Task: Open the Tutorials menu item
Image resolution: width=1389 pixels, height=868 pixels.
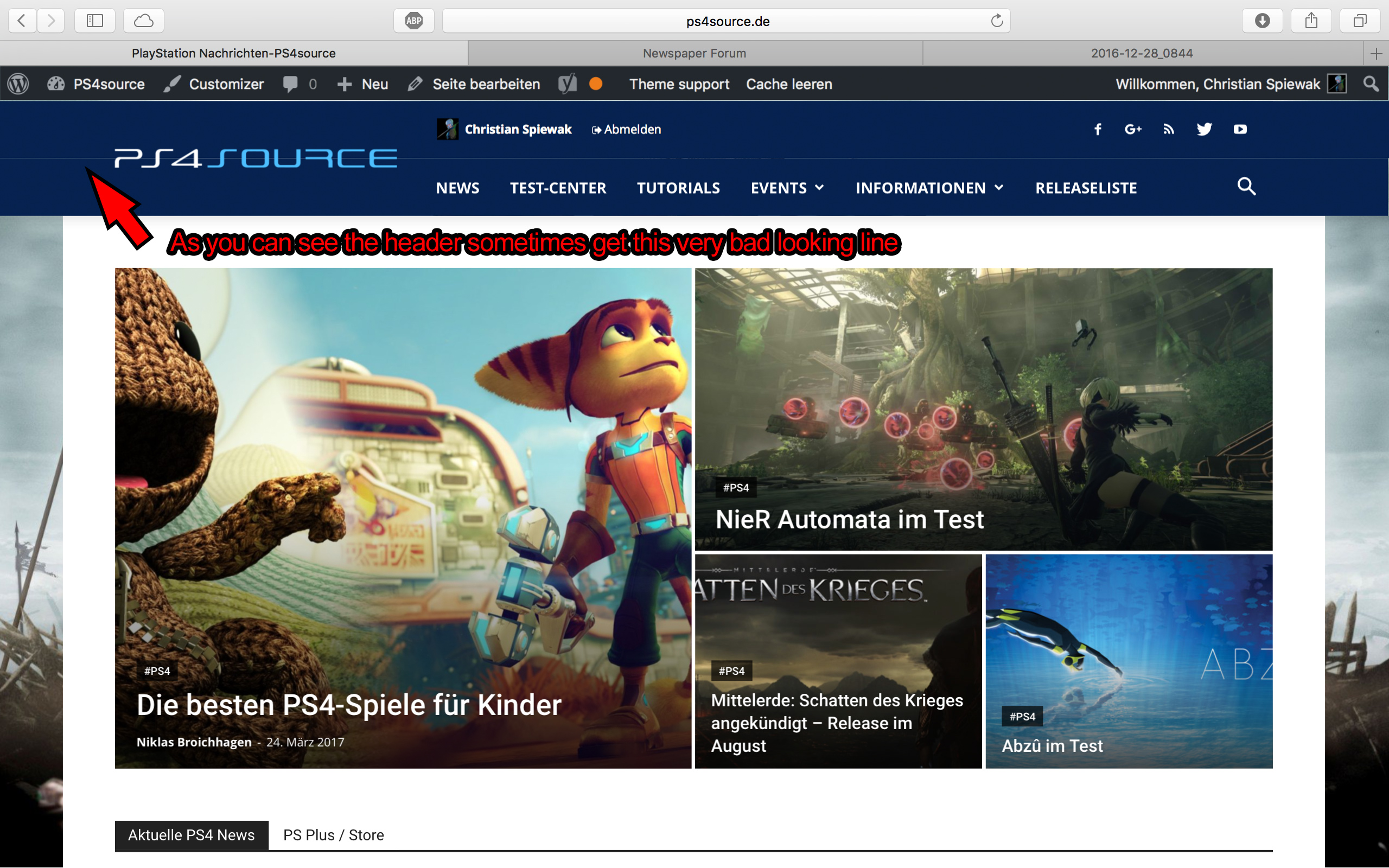Action: coord(678,188)
